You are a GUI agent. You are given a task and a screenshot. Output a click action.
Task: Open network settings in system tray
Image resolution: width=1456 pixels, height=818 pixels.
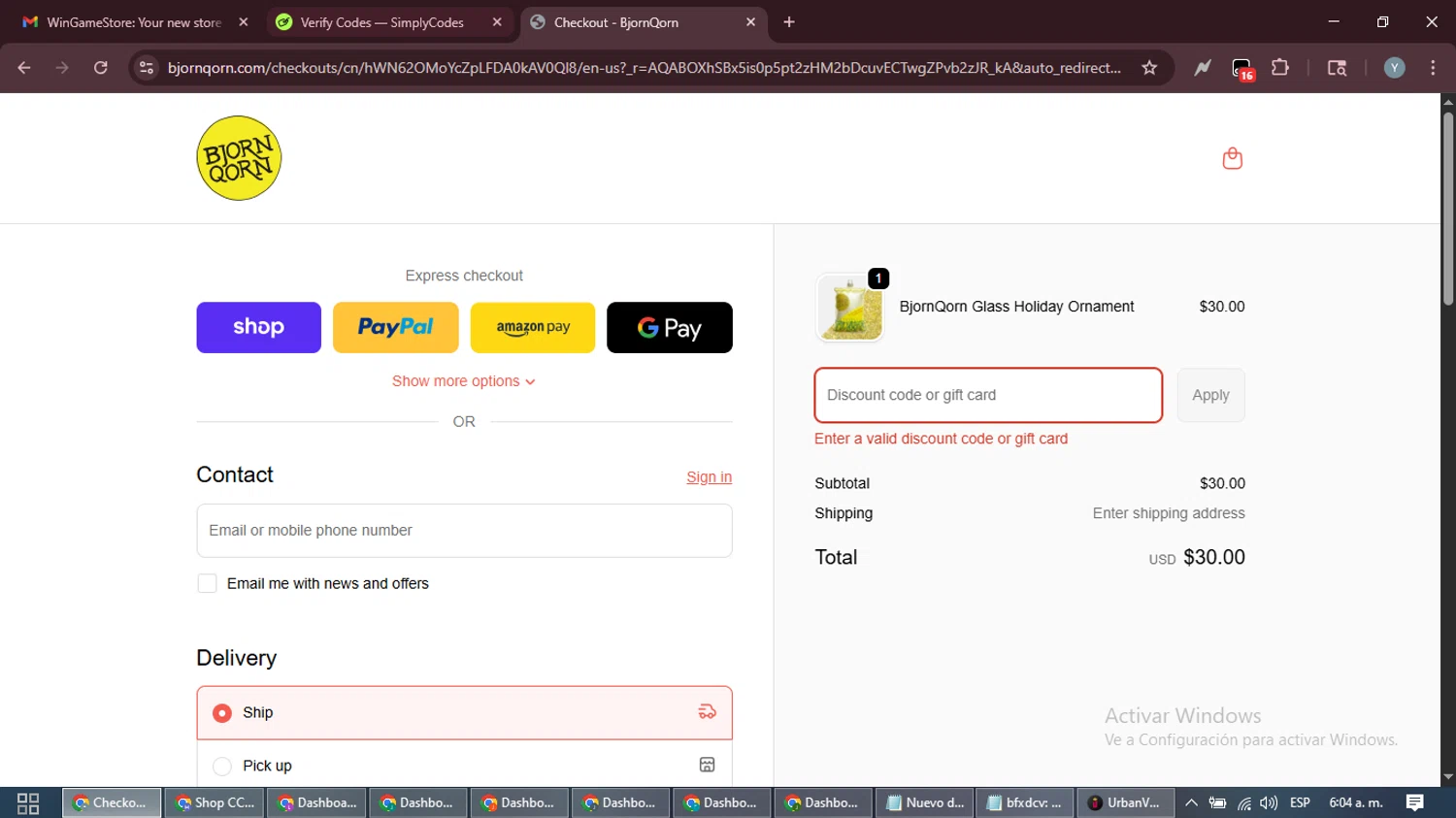(1243, 802)
